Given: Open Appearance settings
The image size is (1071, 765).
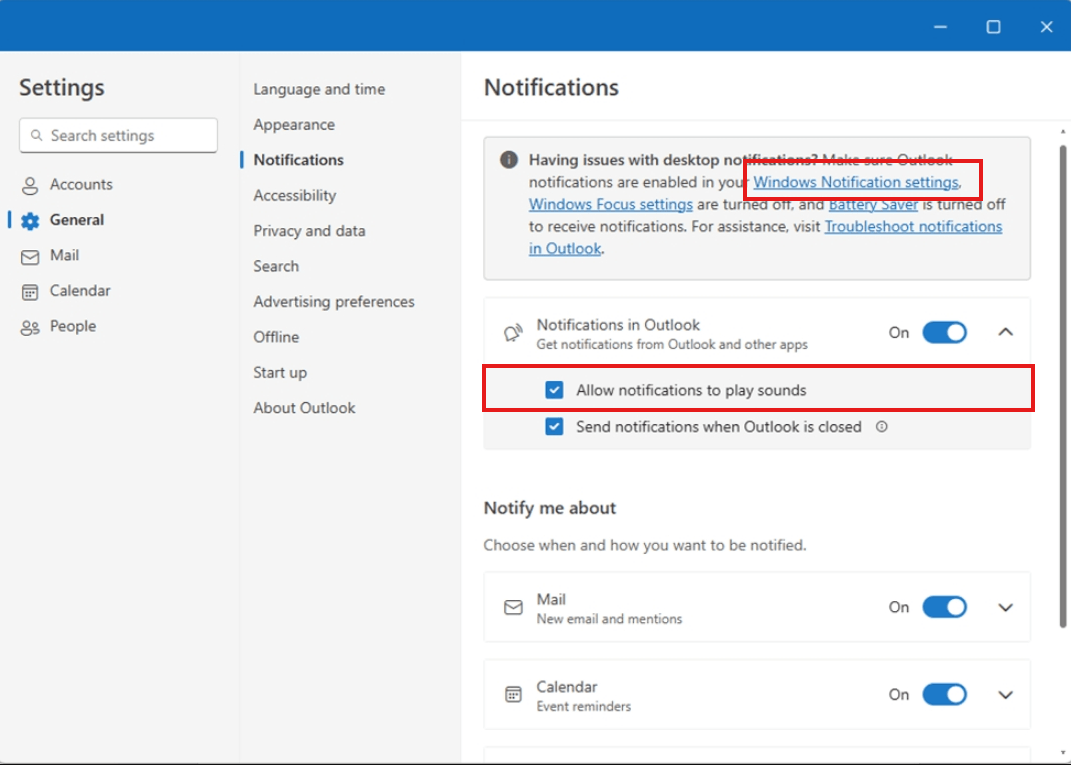Looking at the screenshot, I should click(x=294, y=124).
